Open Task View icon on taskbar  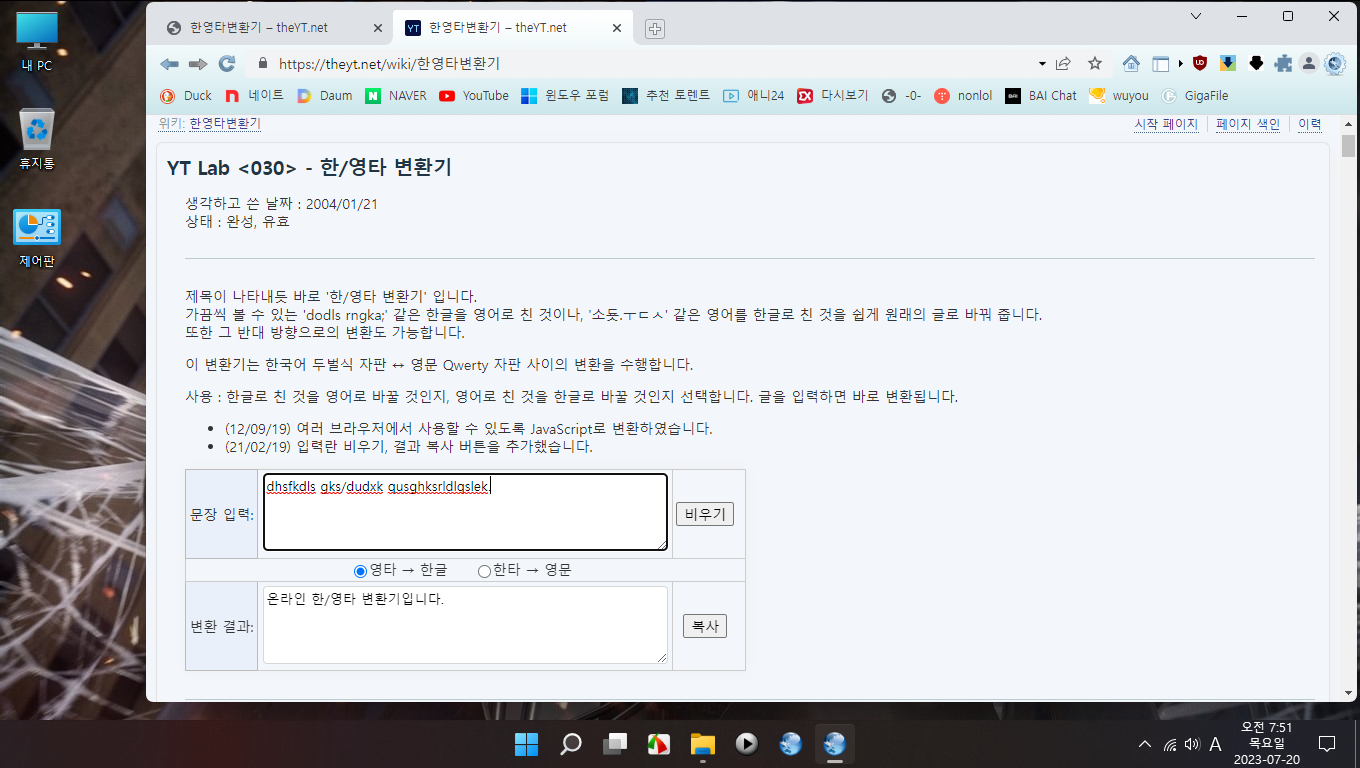[615, 744]
